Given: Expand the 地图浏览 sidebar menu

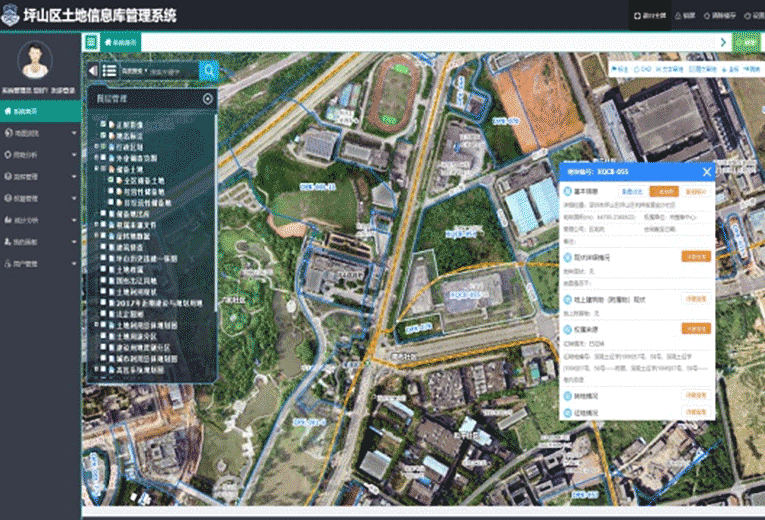Looking at the screenshot, I should click(x=40, y=132).
